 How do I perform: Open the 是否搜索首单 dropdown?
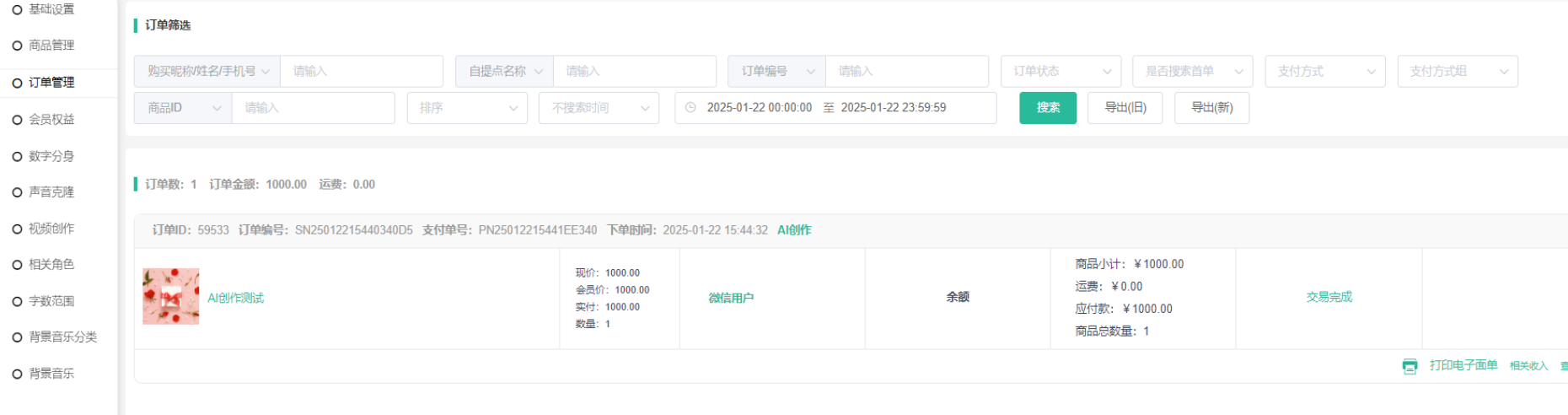(1192, 72)
